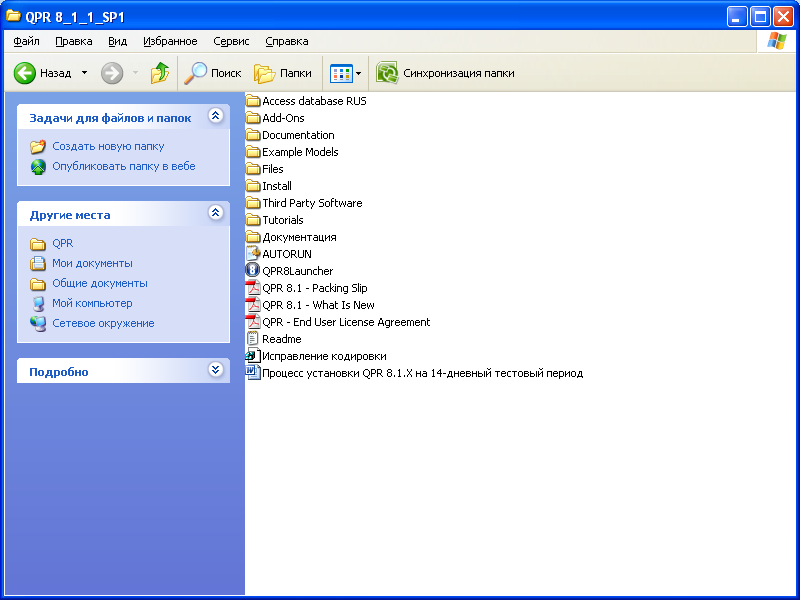
Task: Select the Documentation folder icon
Action: (253, 135)
